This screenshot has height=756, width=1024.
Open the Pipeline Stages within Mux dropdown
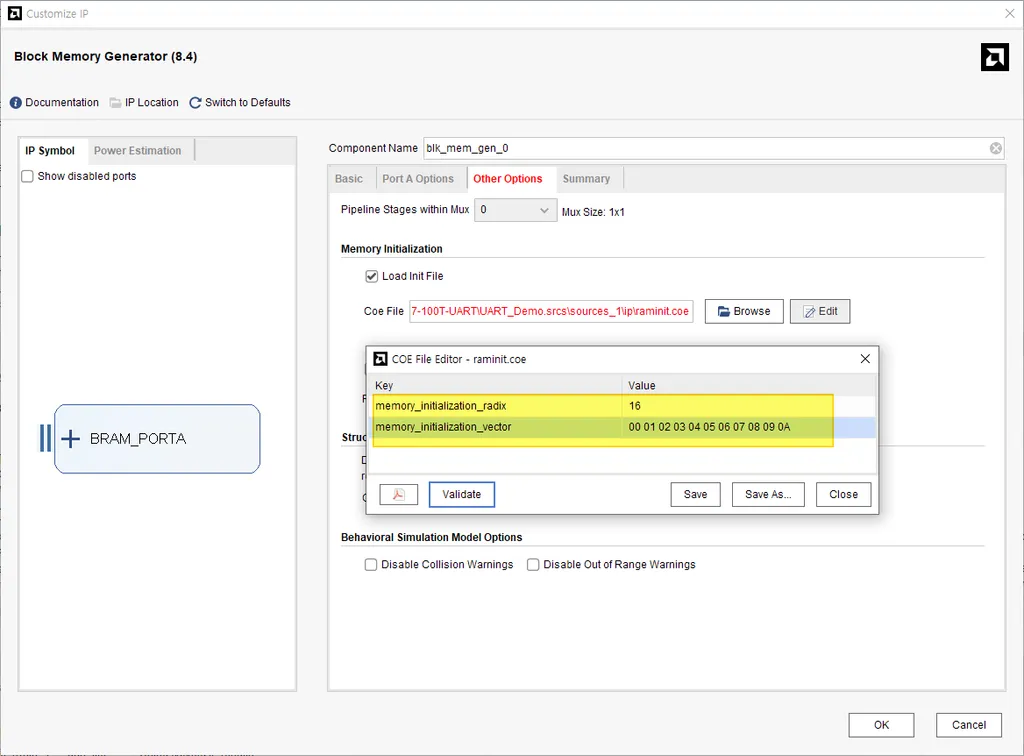pos(515,210)
